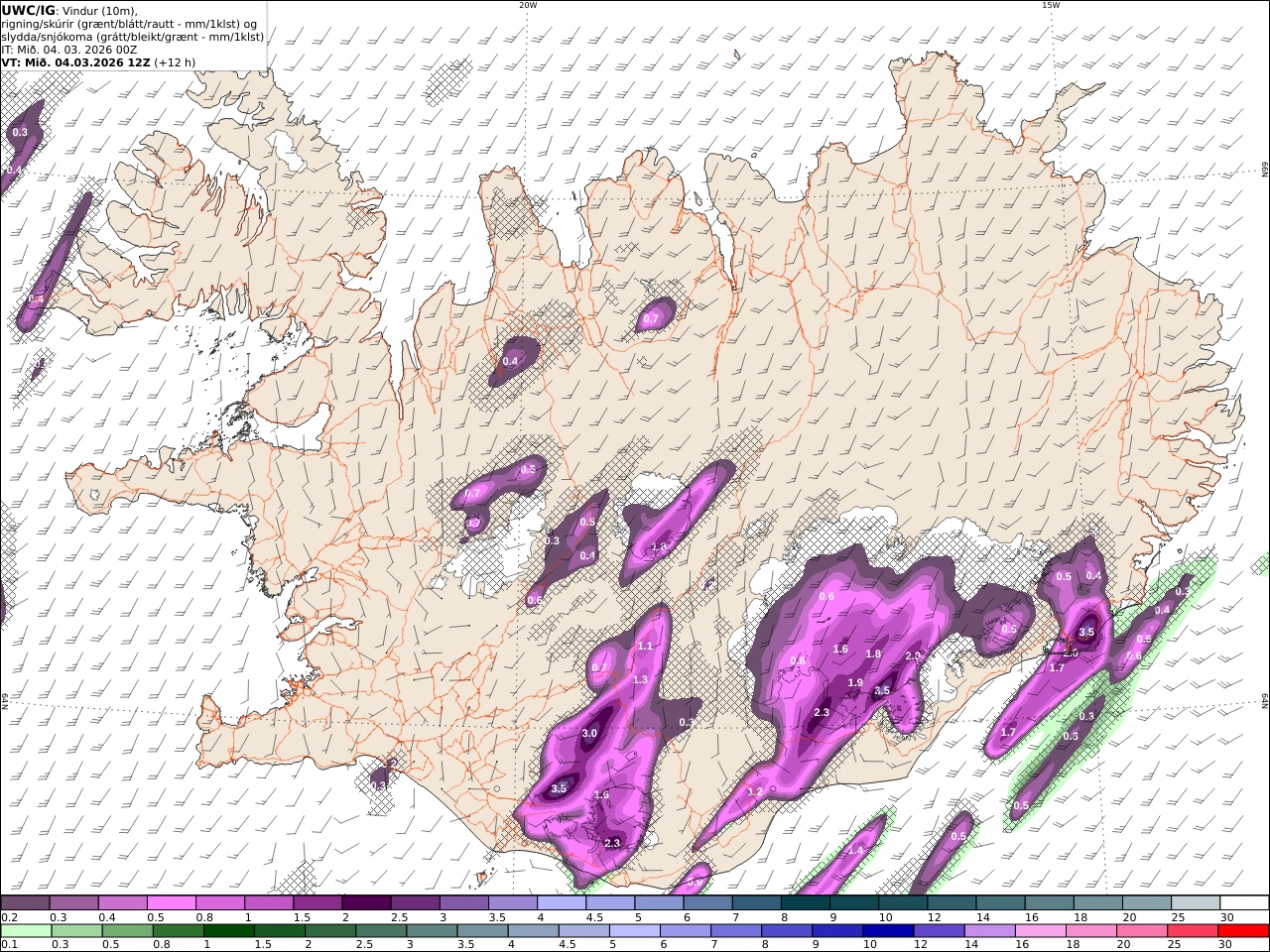The height and width of the screenshot is (952, 1270).
Task: Pick snow legend swatch between 0.5 and 0.8
Action: click(172, 903)
